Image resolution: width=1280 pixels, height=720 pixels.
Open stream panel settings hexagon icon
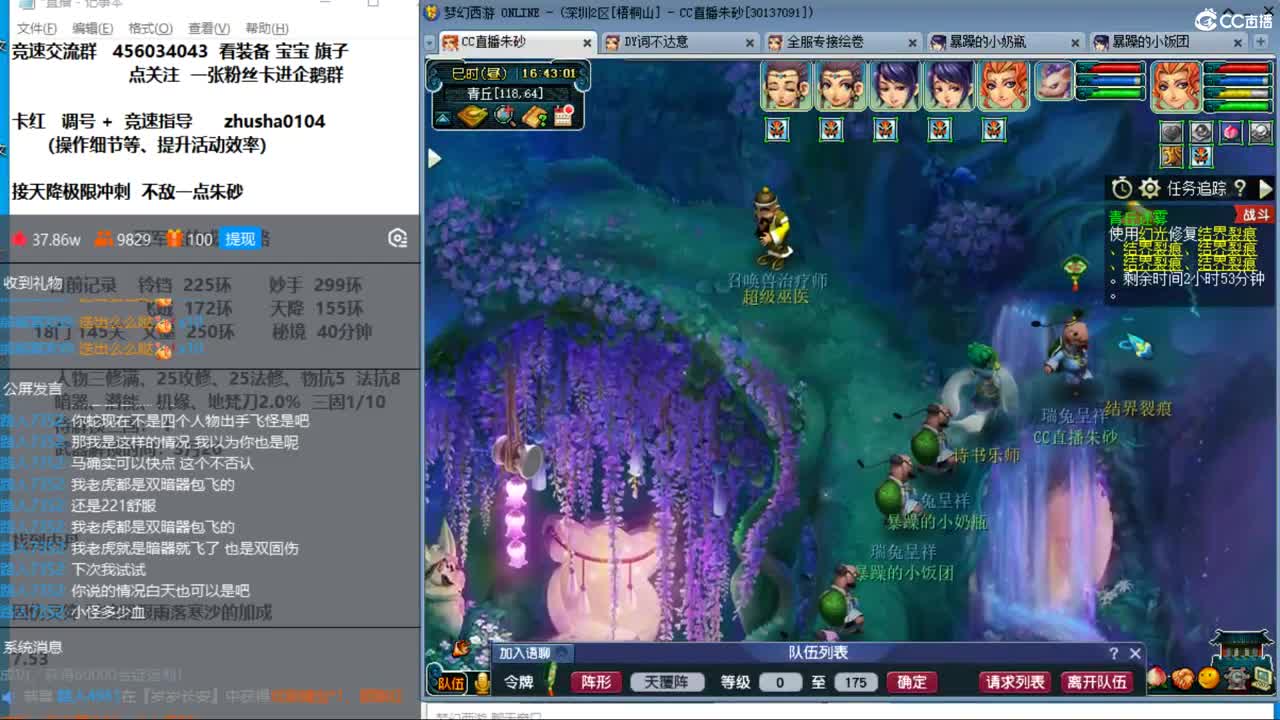tap(398, 238)
